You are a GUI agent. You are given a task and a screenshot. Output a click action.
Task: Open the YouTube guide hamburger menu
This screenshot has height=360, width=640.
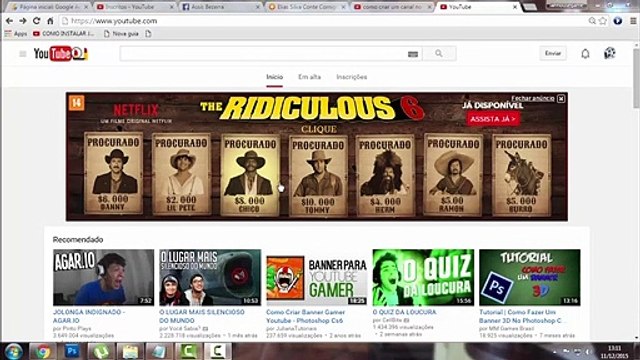pos(22,54)
